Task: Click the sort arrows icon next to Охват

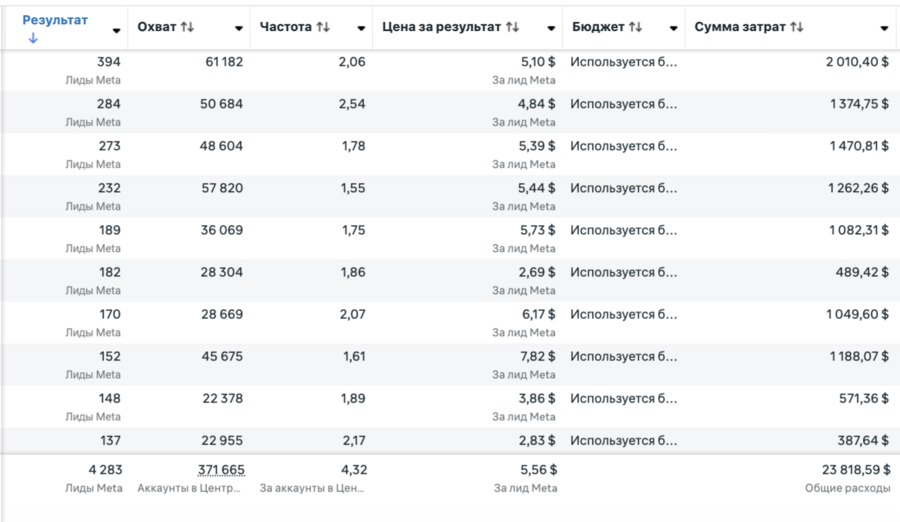Action: click(x=187, y=27)
